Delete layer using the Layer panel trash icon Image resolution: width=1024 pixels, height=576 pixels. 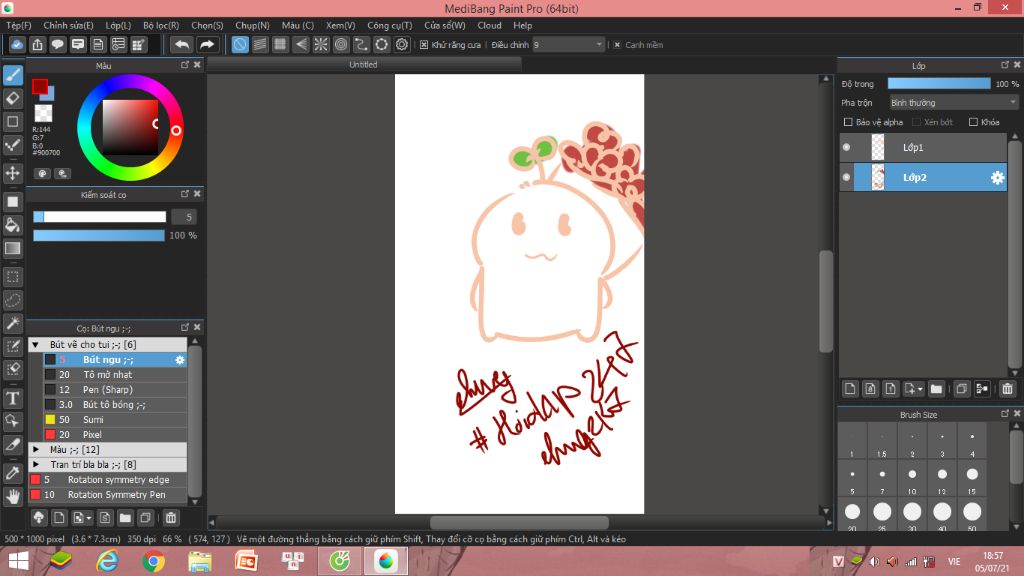(1007, 389)
